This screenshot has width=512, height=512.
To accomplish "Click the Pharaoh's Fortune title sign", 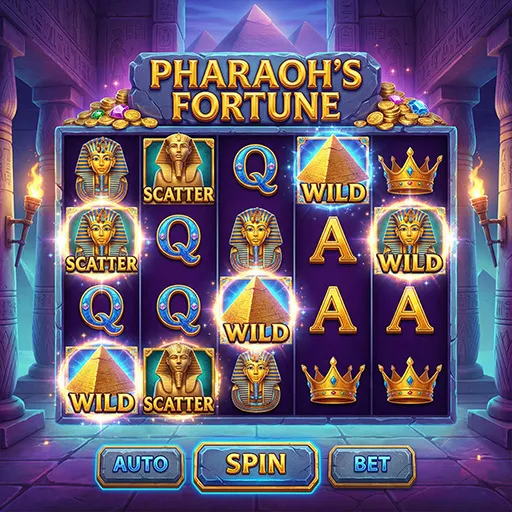I will click(255, 88).
